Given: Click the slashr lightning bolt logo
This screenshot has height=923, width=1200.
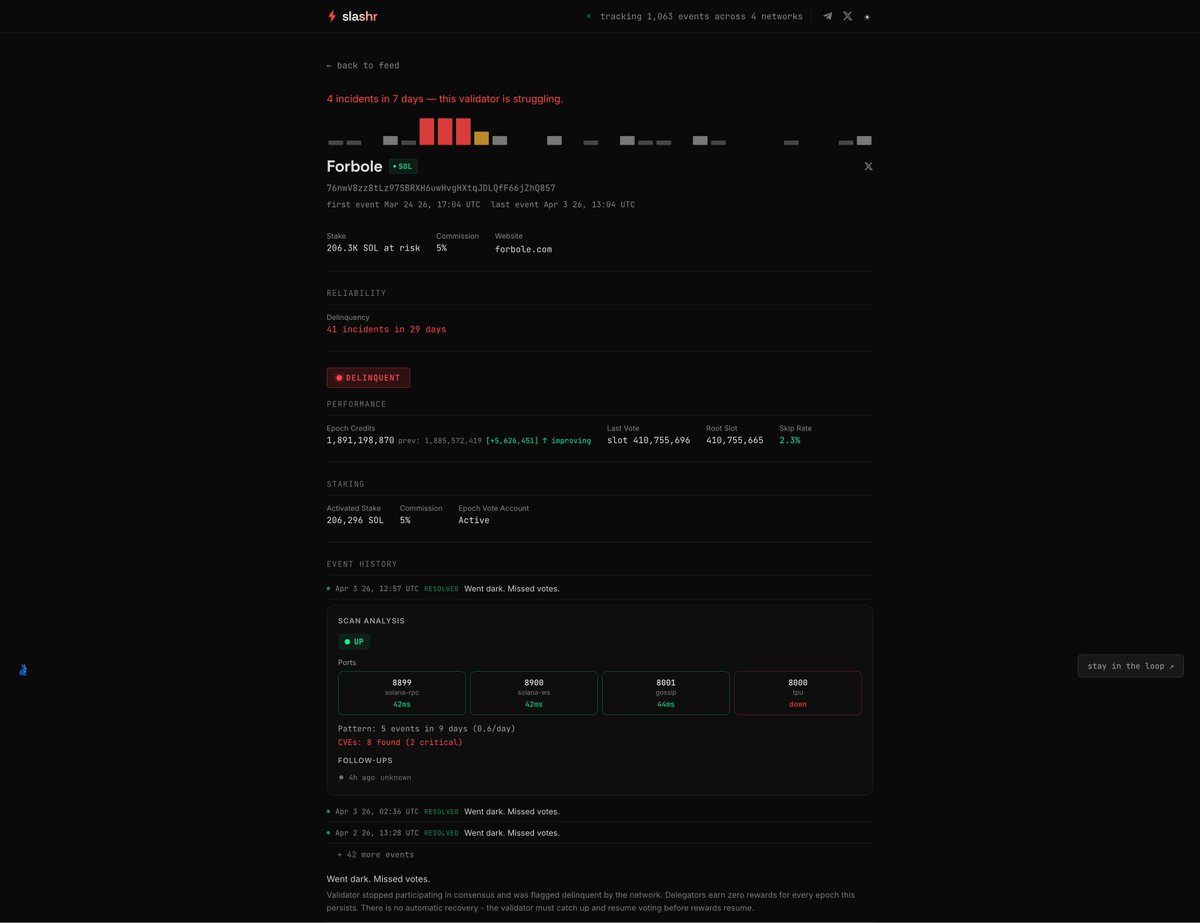Looking at the screenshot, I should 332,16.
